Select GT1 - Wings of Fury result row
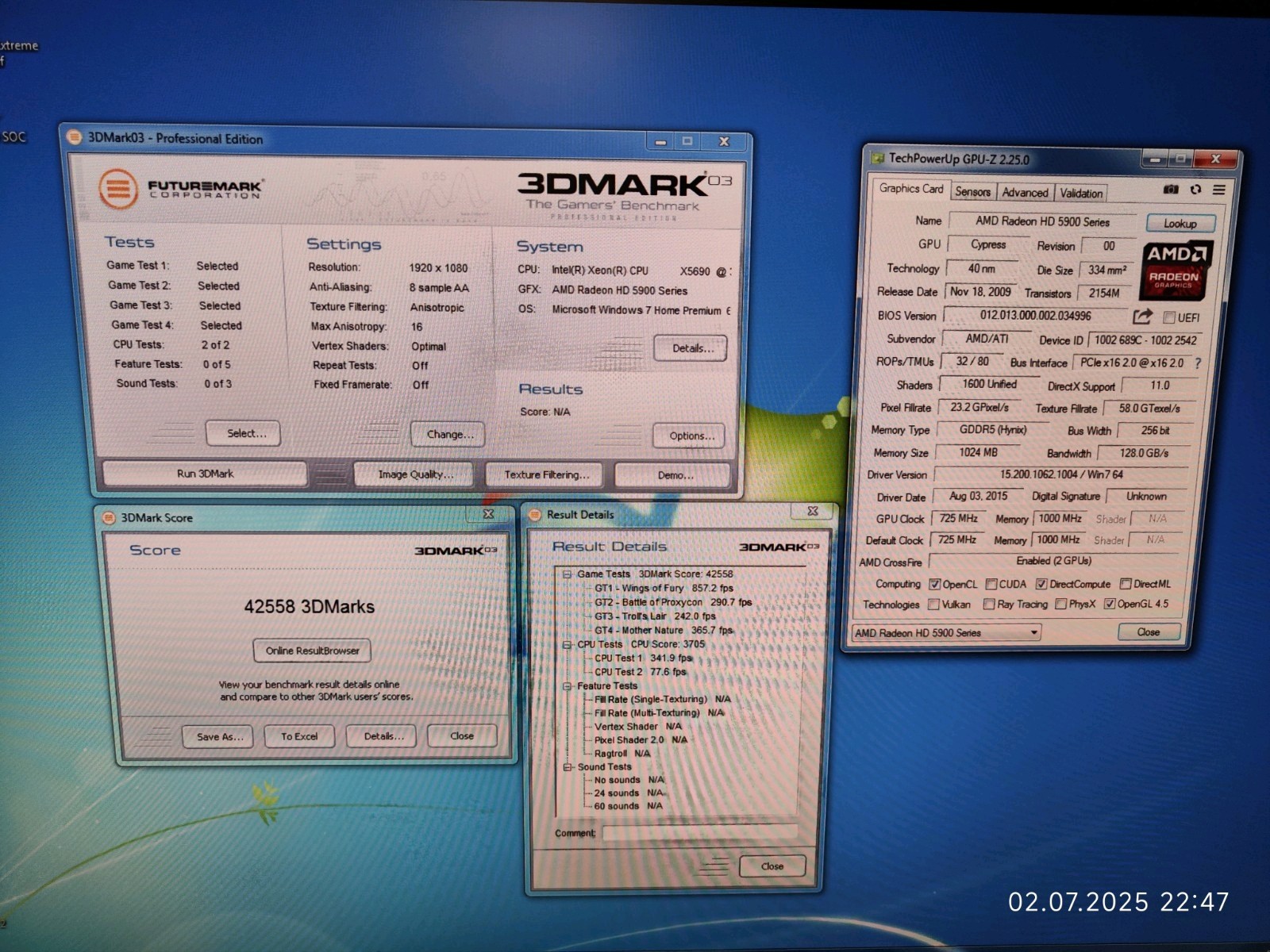The width and height of the screenshot is (1270, 952). click(664, 589)
